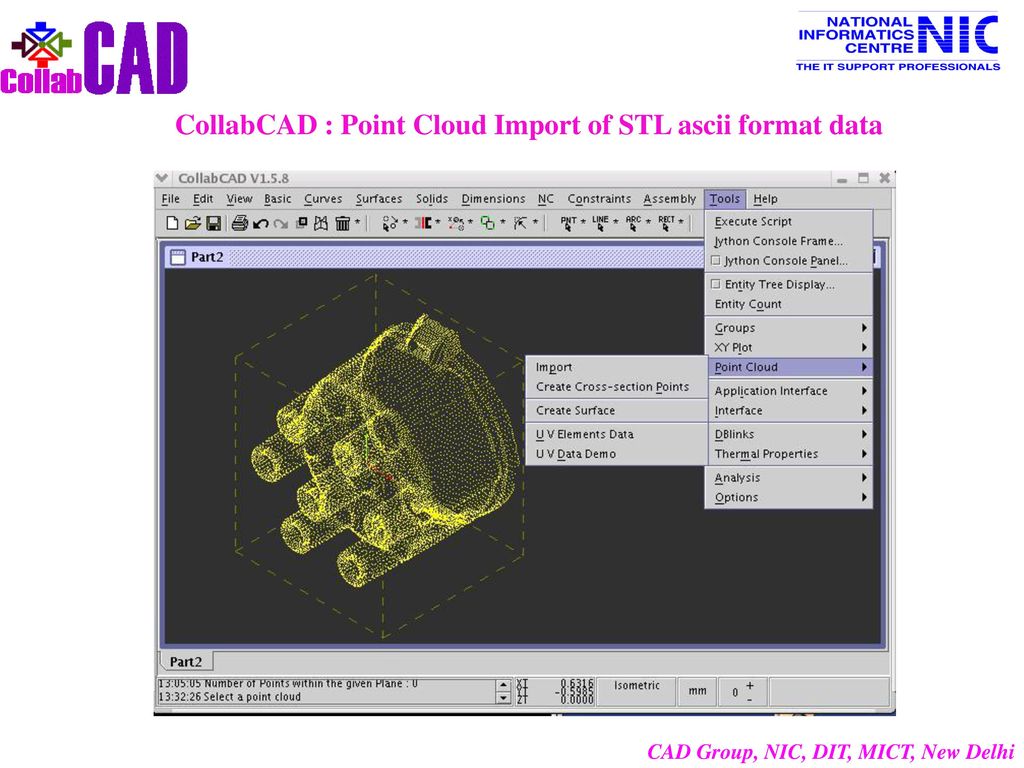This screenshot has height=768, width=1024.
Task: Expand the Groups submenu
Action: (789, 328)
